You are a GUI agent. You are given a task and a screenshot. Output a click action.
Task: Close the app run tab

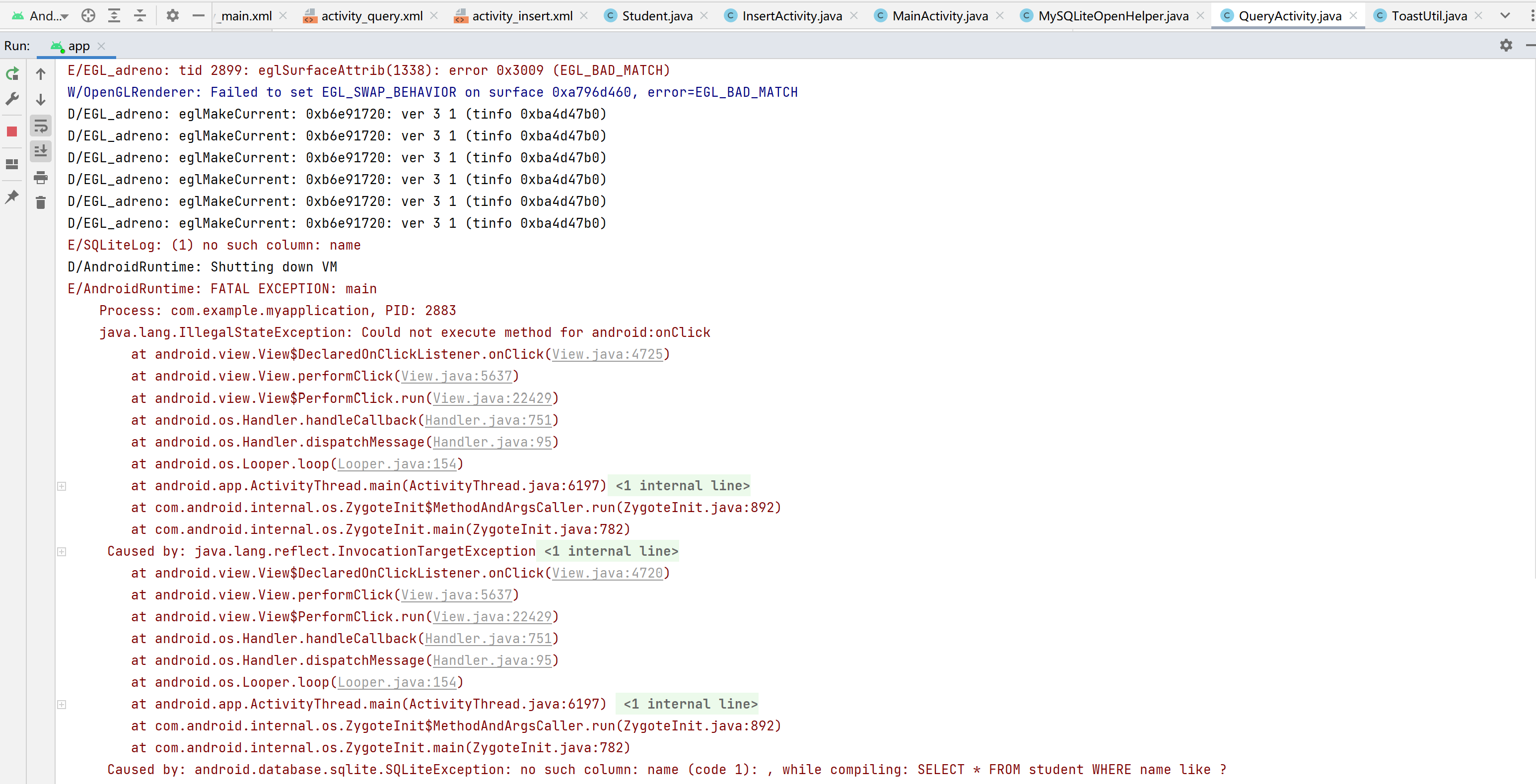[101, 46]
